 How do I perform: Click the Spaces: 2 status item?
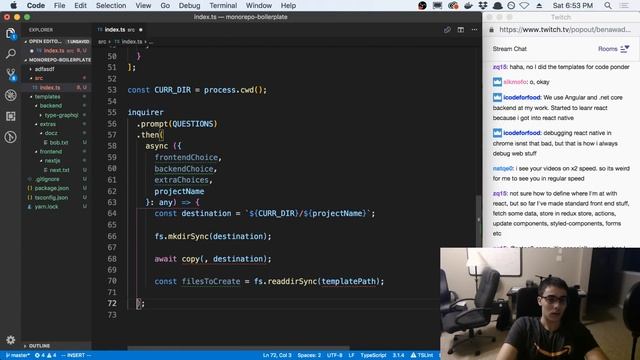coord(309,355)
